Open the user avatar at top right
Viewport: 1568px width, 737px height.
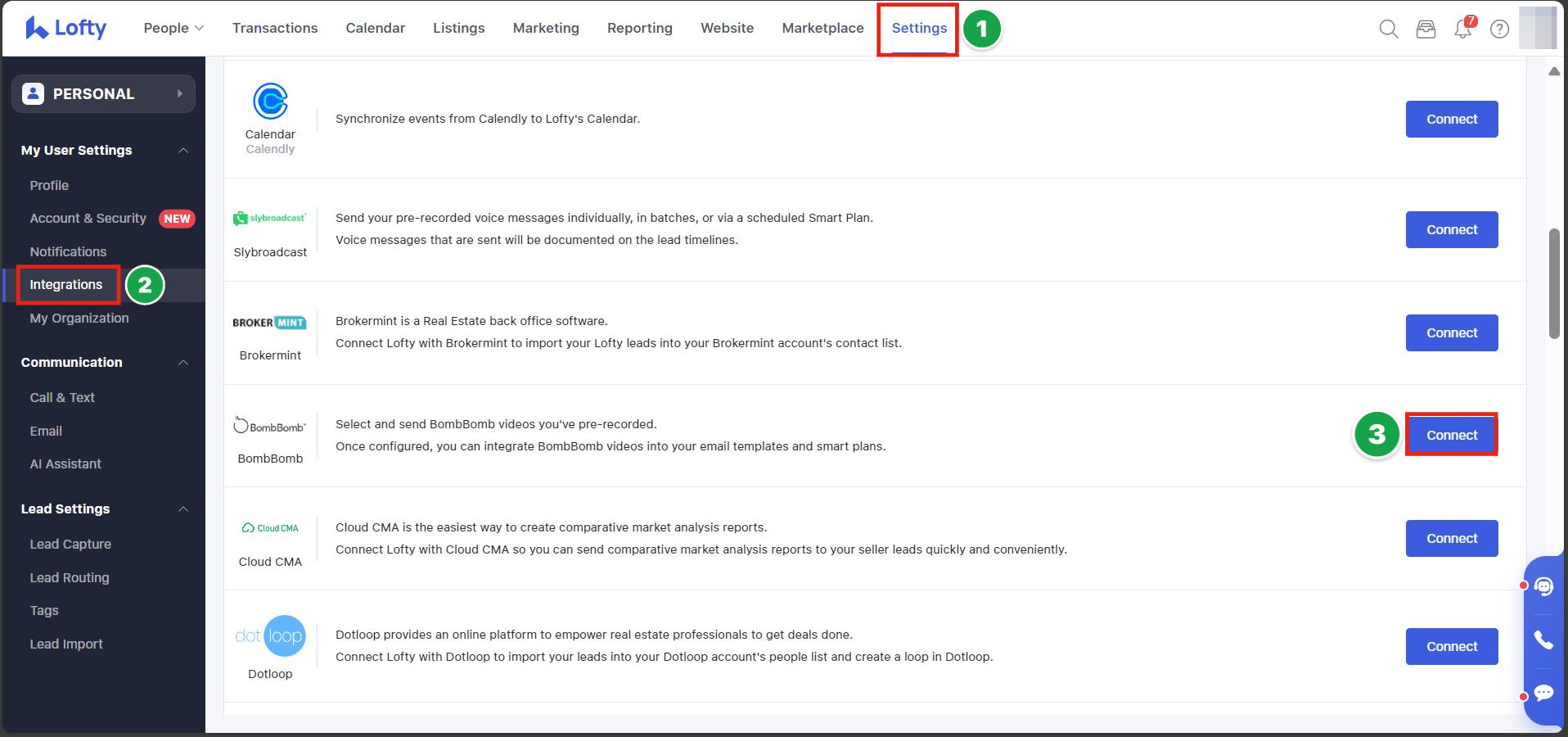1537,28
